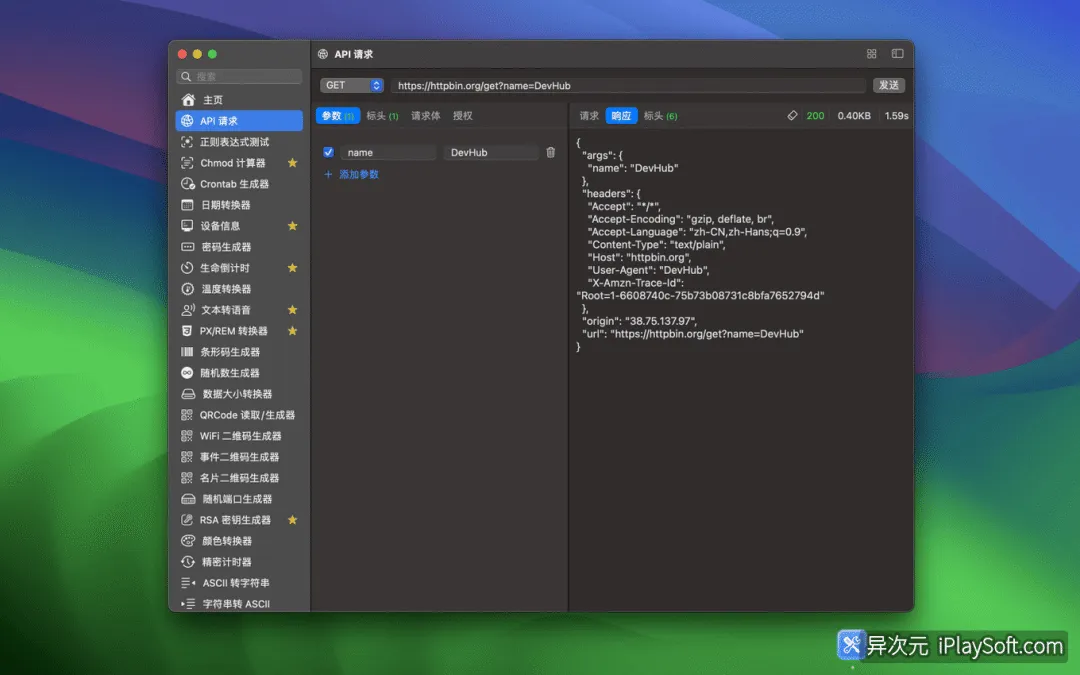This screenshot has height=675, width=1080.
Task: Click the tag icon beside status 200
Action: click(x=792, y=116)
